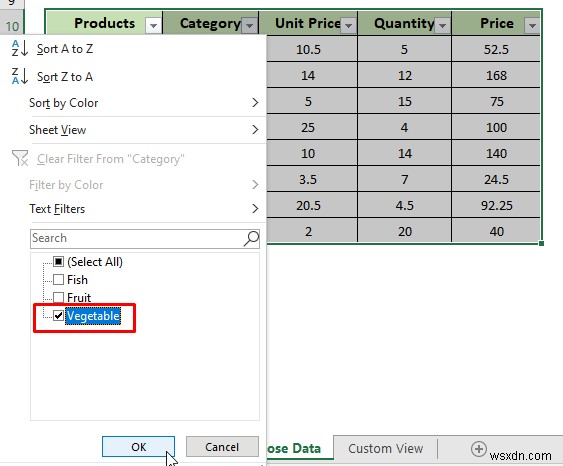
Task: Open Text Filters menu entry
Action: tap(134, 209)
